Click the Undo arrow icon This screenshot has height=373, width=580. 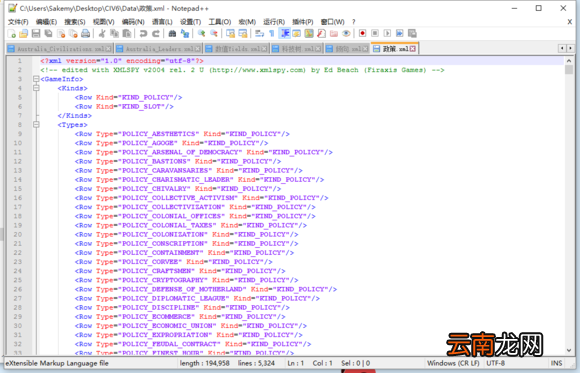(143, 34)
